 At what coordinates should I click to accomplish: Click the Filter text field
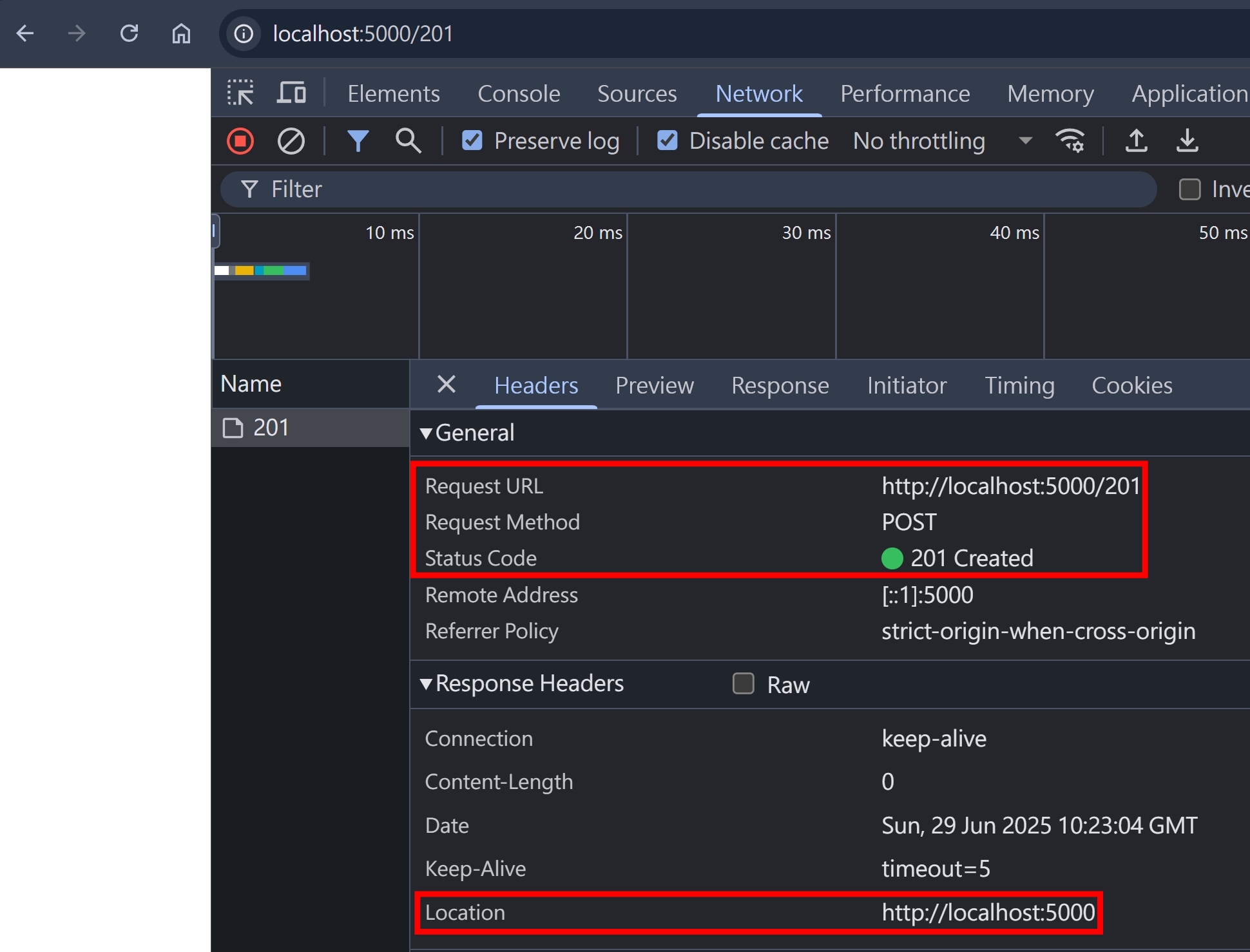pos(689,189)
